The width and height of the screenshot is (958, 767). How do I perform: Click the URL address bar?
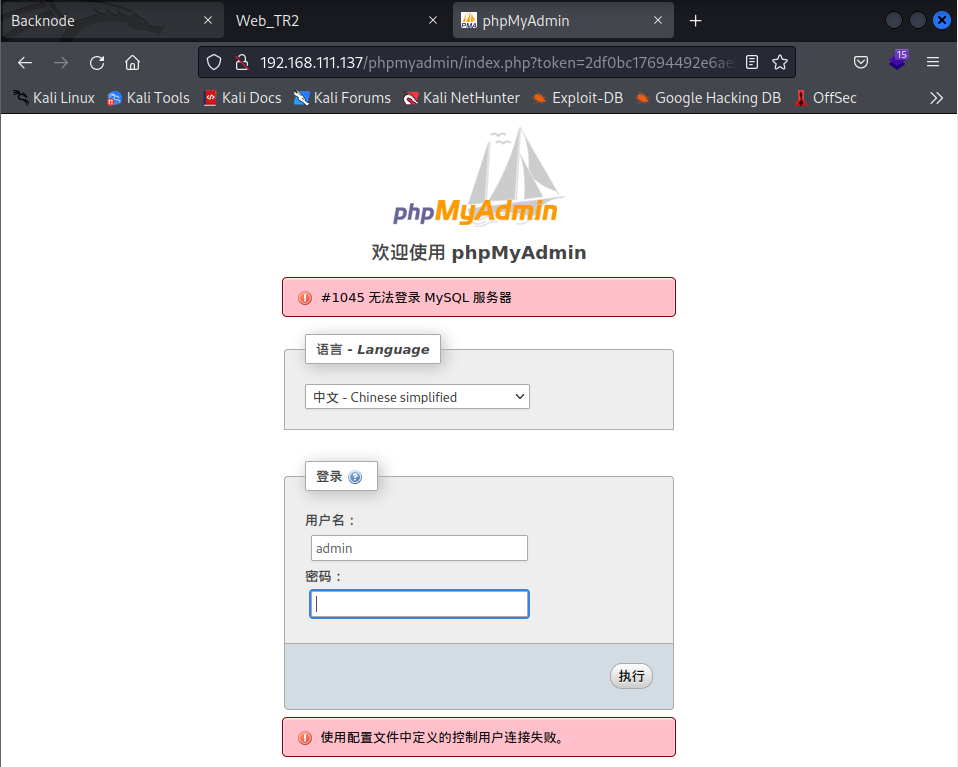pyautogui.click(x=496, y=62)
